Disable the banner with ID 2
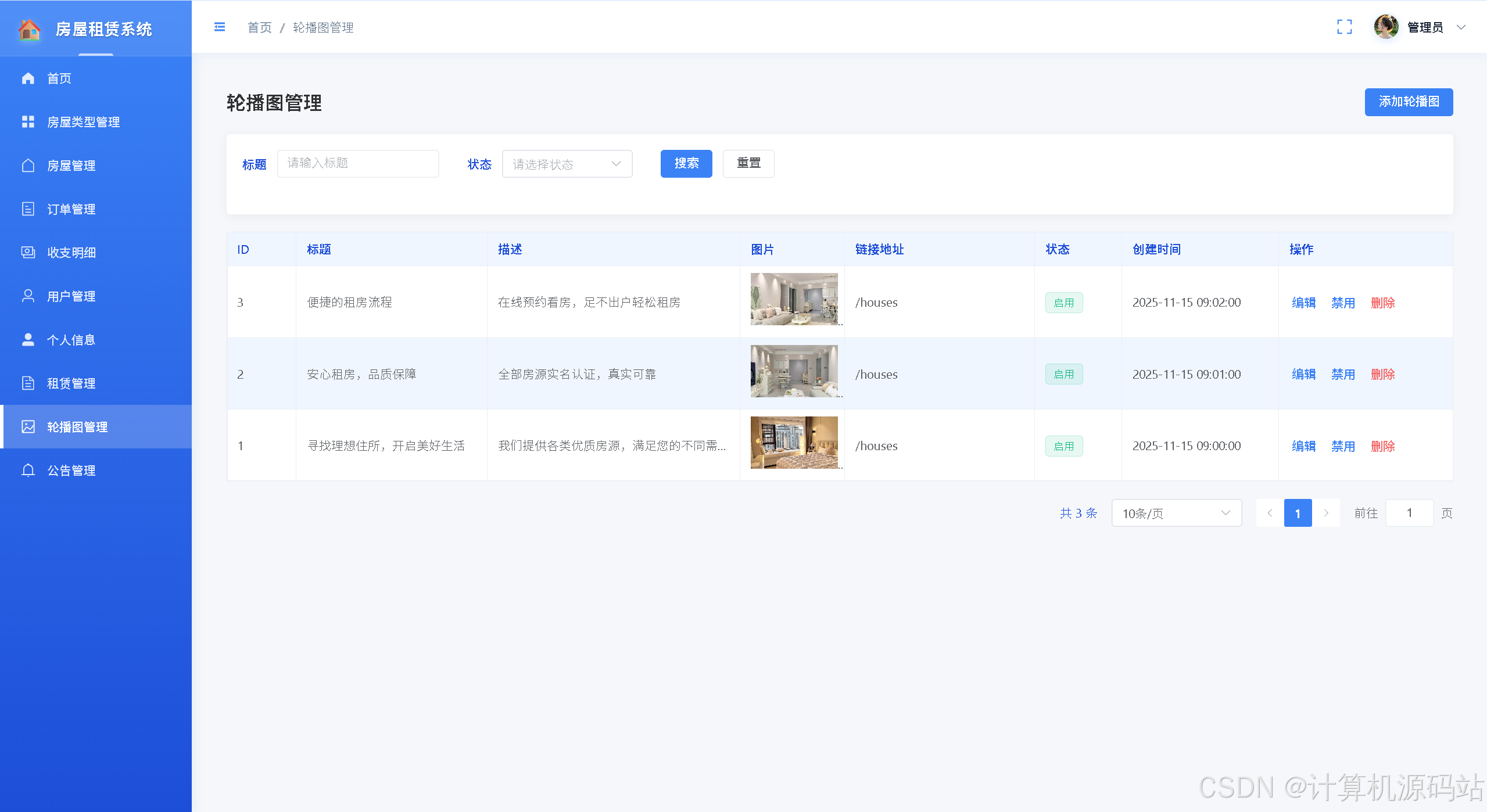This screenshot has height=812, width=1487. 1343,375
